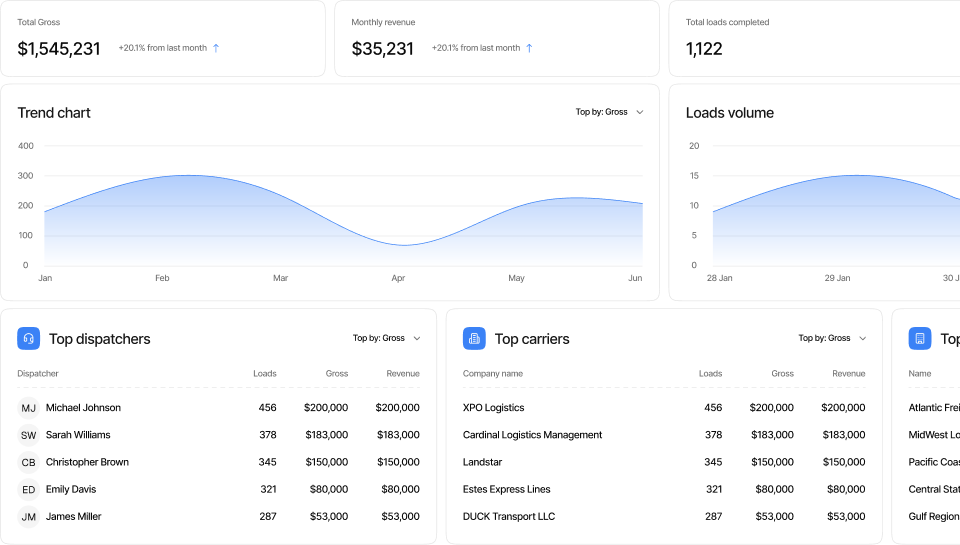Click the JM avatar for James Miller
This screenshot has height=545, width=960.
pyautogui.click(x=29, y=517)
